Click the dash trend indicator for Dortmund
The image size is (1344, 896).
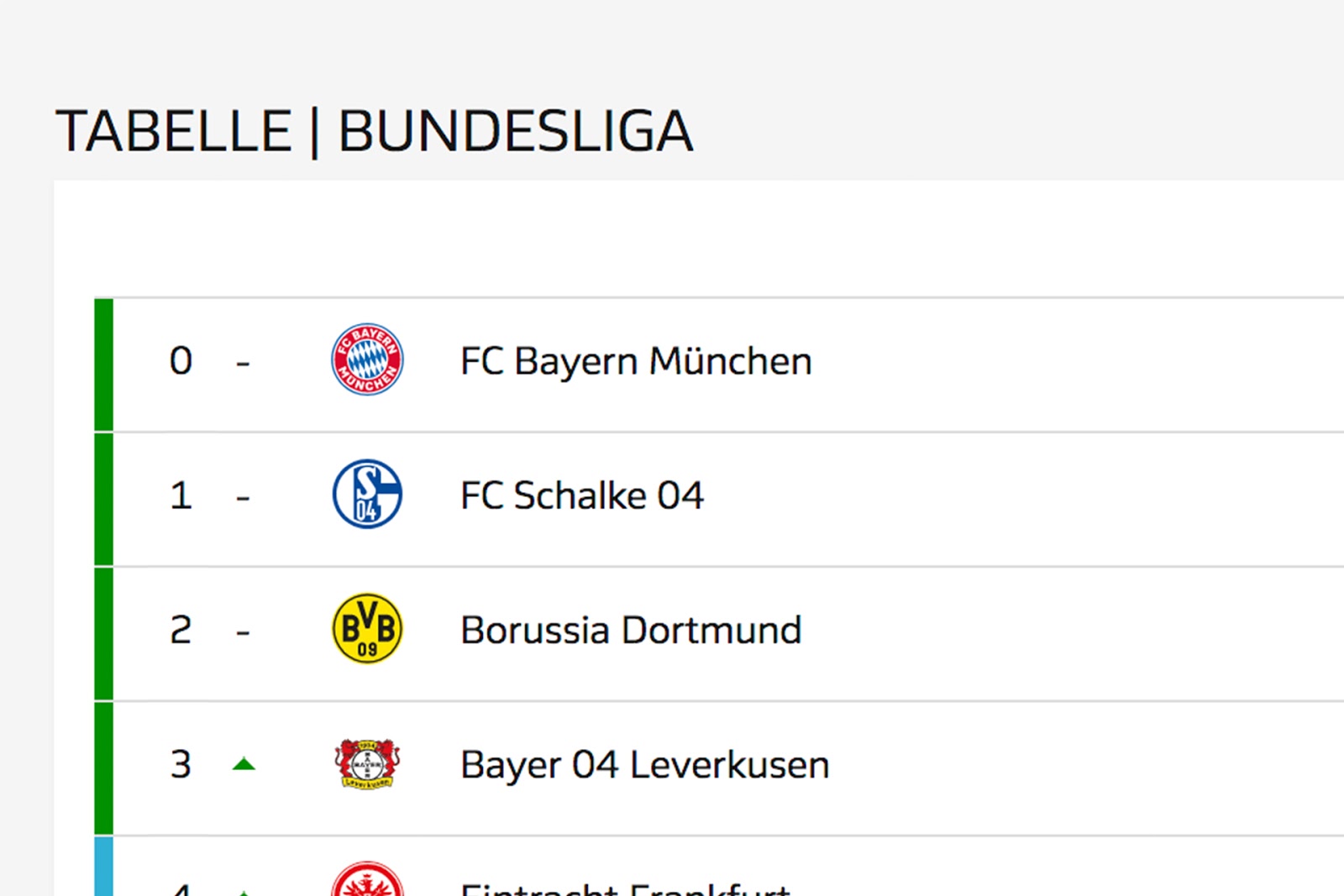[243, 632]
